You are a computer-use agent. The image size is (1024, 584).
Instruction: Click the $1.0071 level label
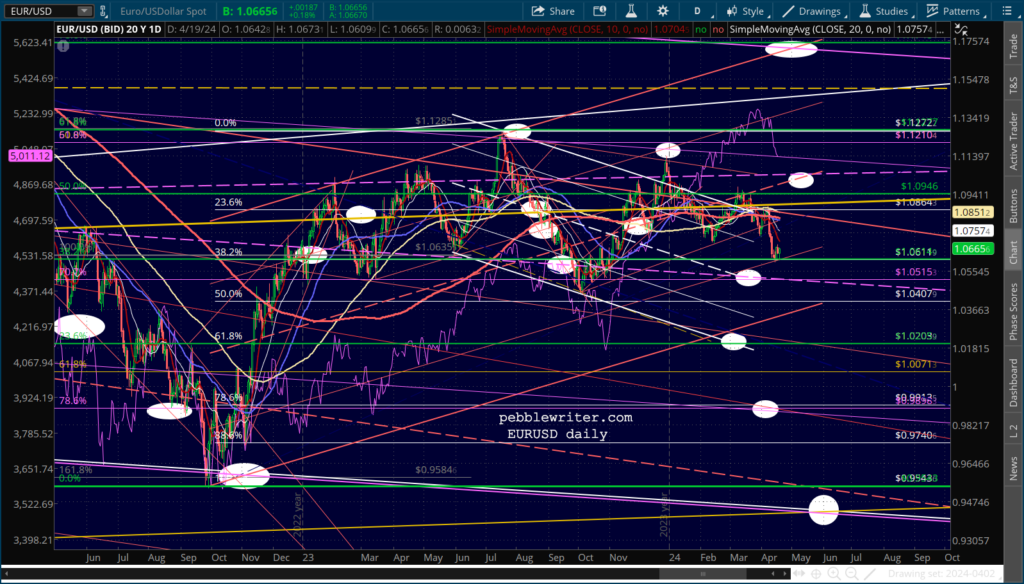pos(916,364)
